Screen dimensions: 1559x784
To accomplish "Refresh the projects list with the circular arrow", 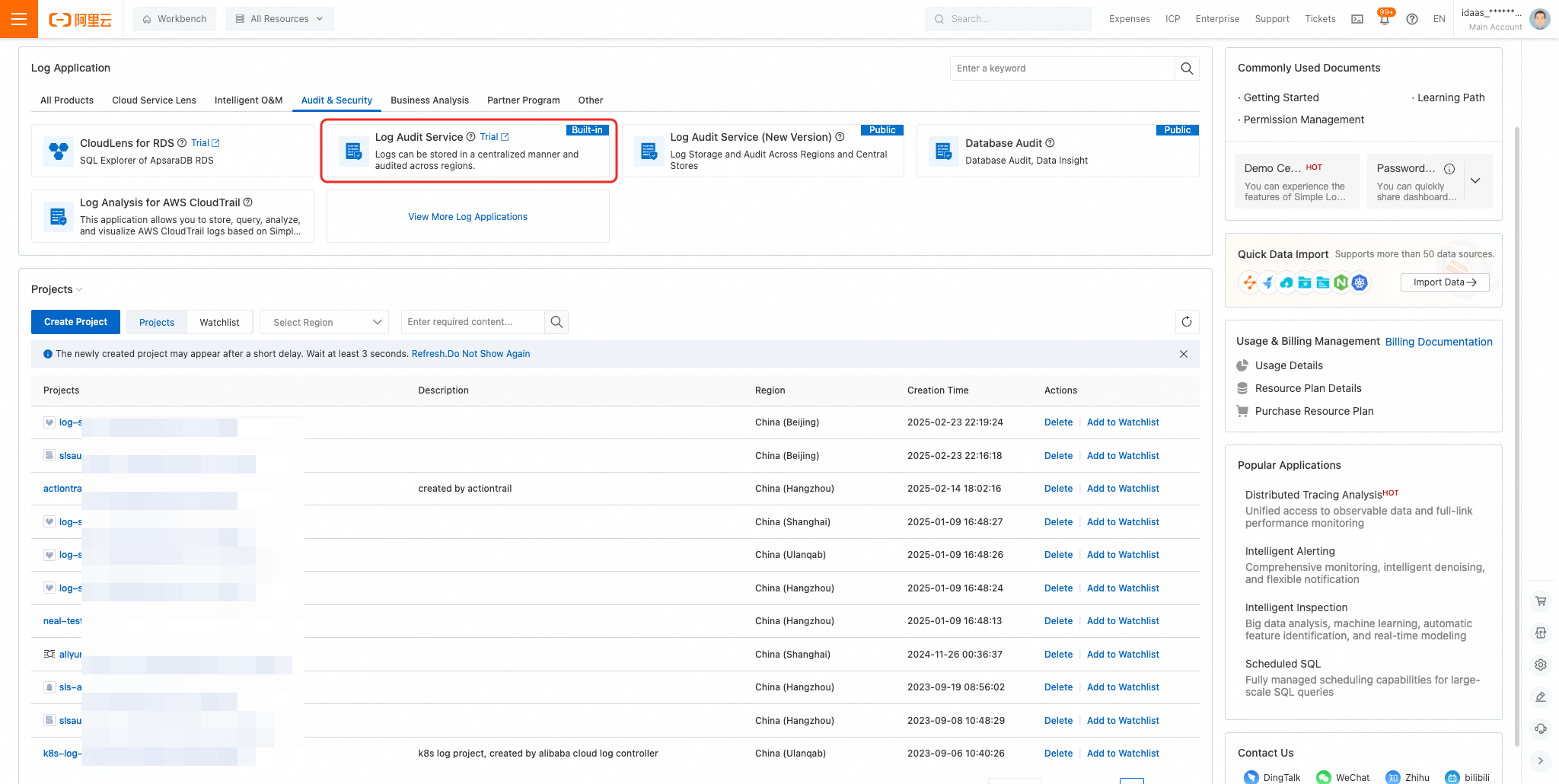I will tap(1187, 322).
